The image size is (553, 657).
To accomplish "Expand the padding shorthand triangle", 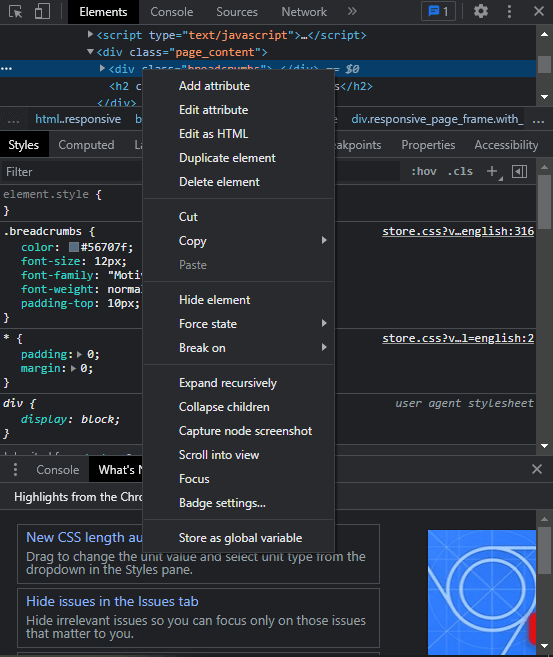I will pyautogui.click(x=80, y=354).
